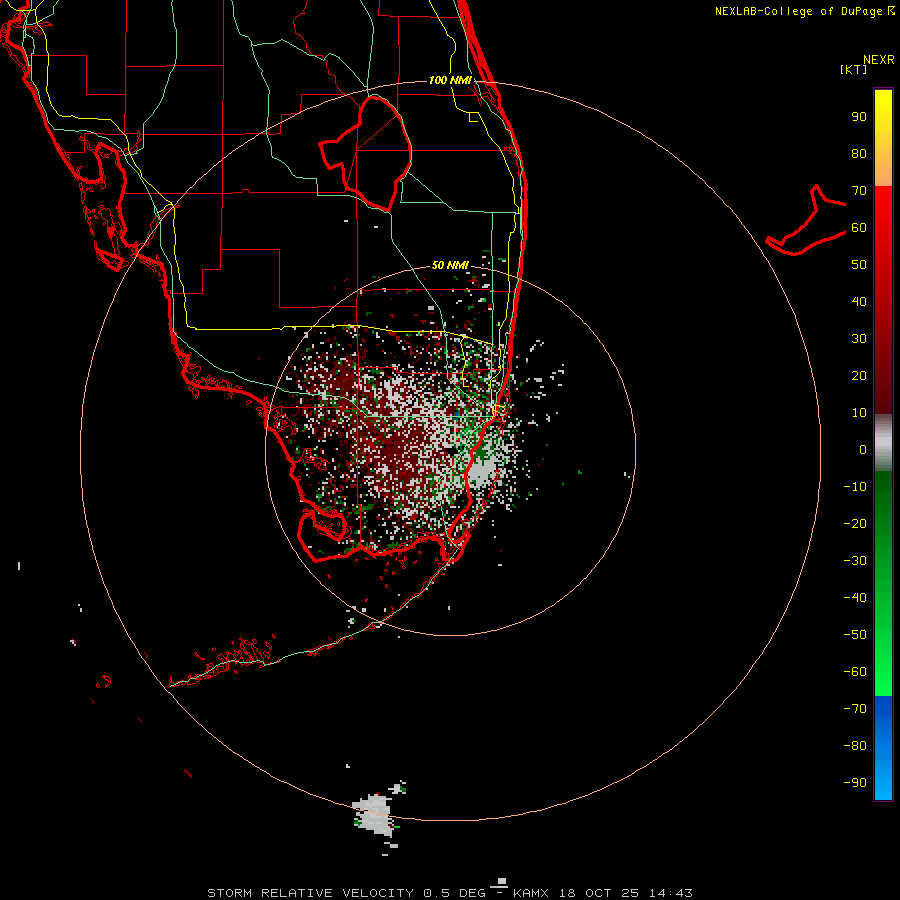Click the 14:43 timestamp

671,893
